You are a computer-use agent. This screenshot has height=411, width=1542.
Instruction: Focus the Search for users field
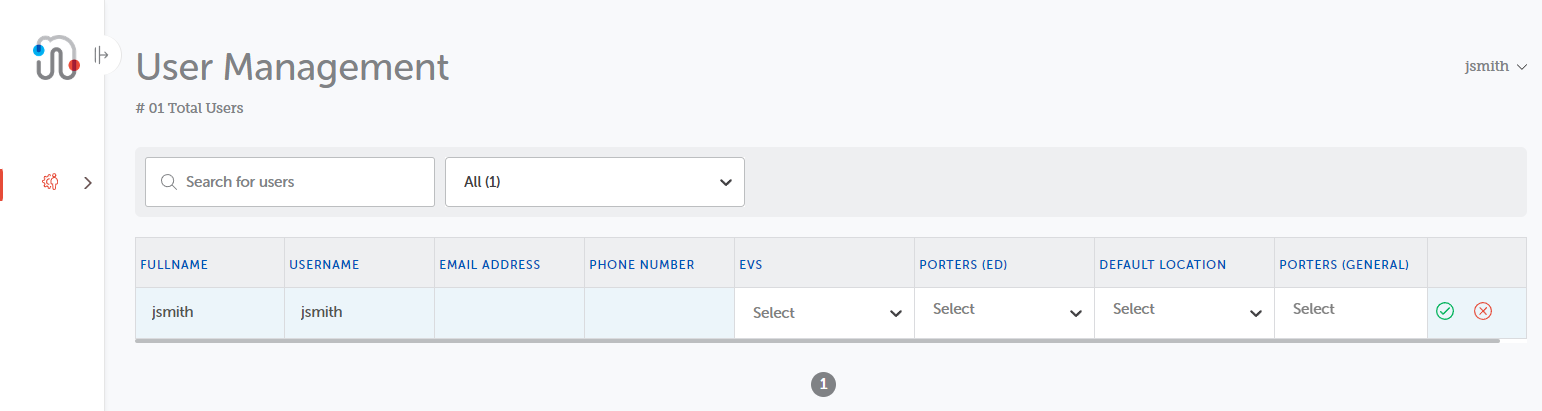[290, 182]
